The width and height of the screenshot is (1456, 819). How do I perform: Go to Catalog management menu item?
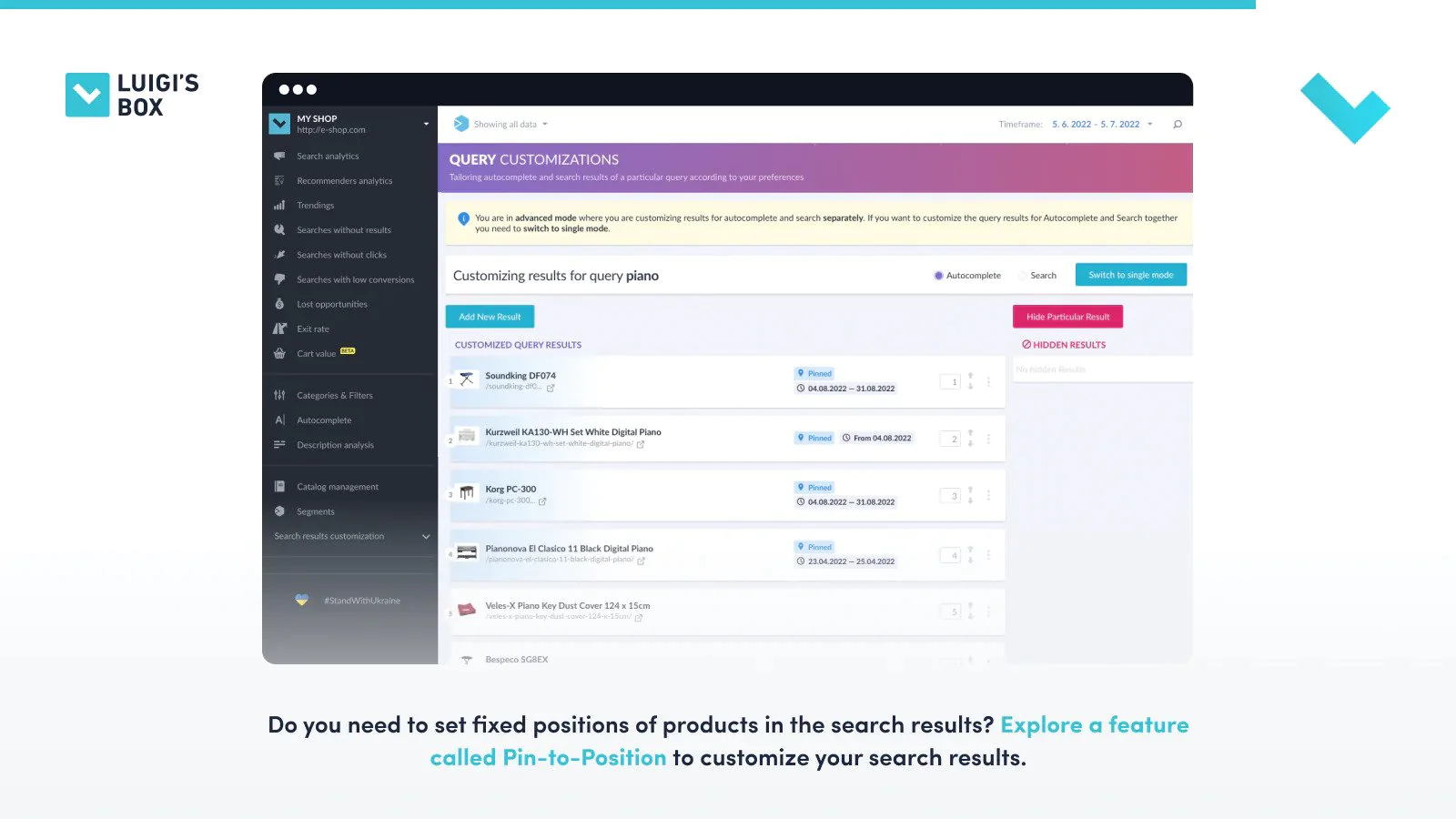338,487
